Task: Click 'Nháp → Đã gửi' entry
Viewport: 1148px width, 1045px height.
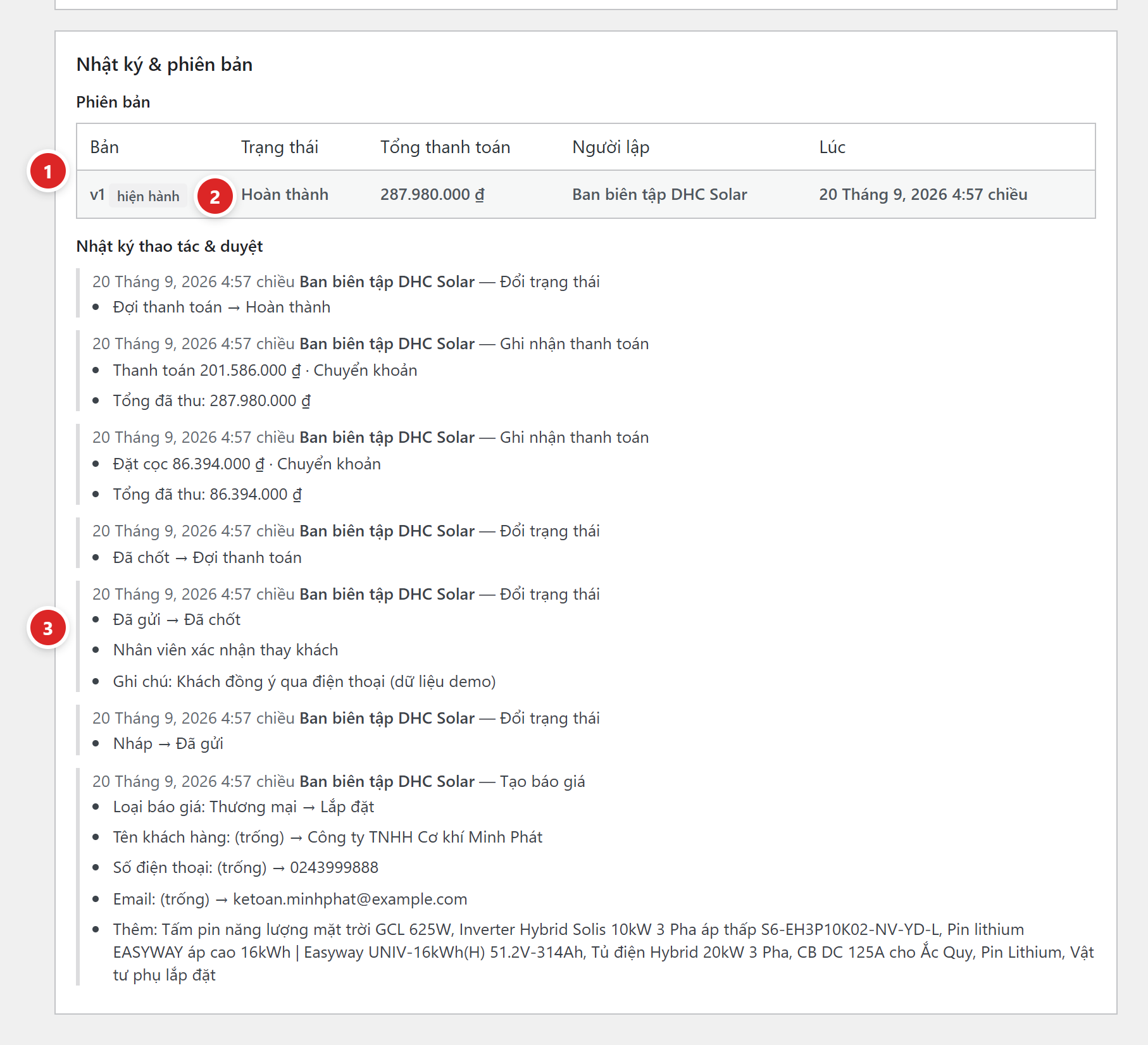Action: [x=168, y=743]
